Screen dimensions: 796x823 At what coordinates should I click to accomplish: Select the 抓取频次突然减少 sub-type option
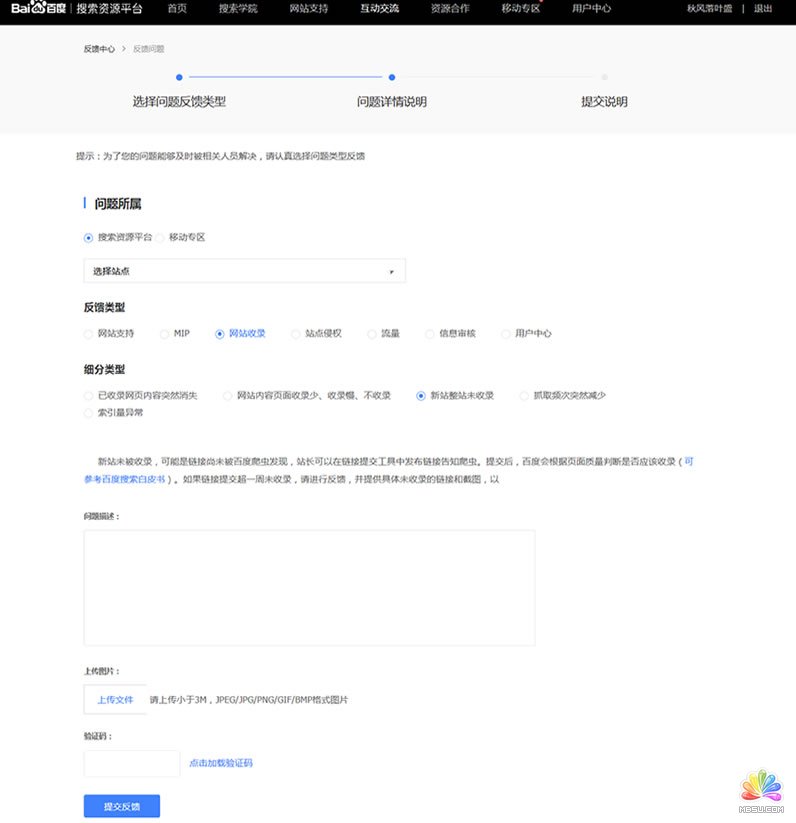pyautogui.click(x=524, y=396)
